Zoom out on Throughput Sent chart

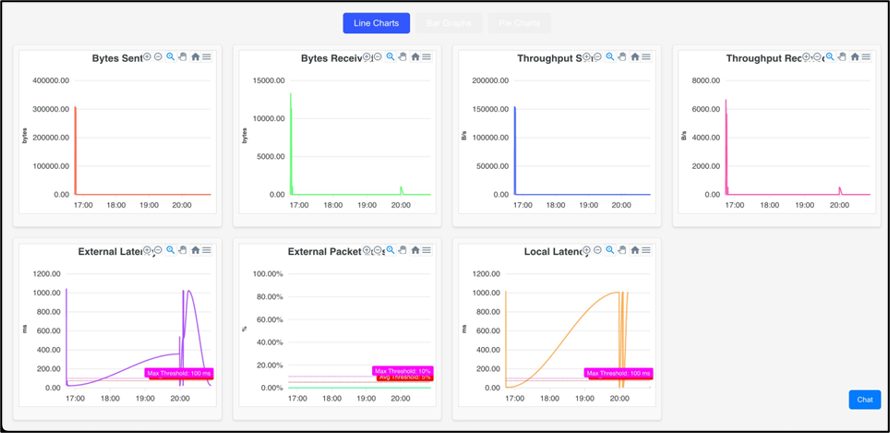598,57
